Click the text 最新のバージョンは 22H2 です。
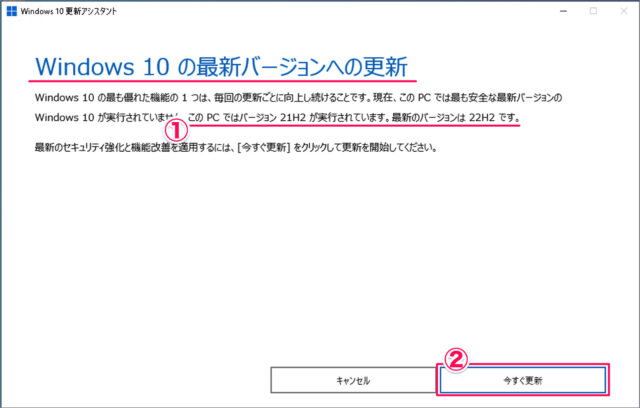Viewport: 640px width, 408px height. 456,118
